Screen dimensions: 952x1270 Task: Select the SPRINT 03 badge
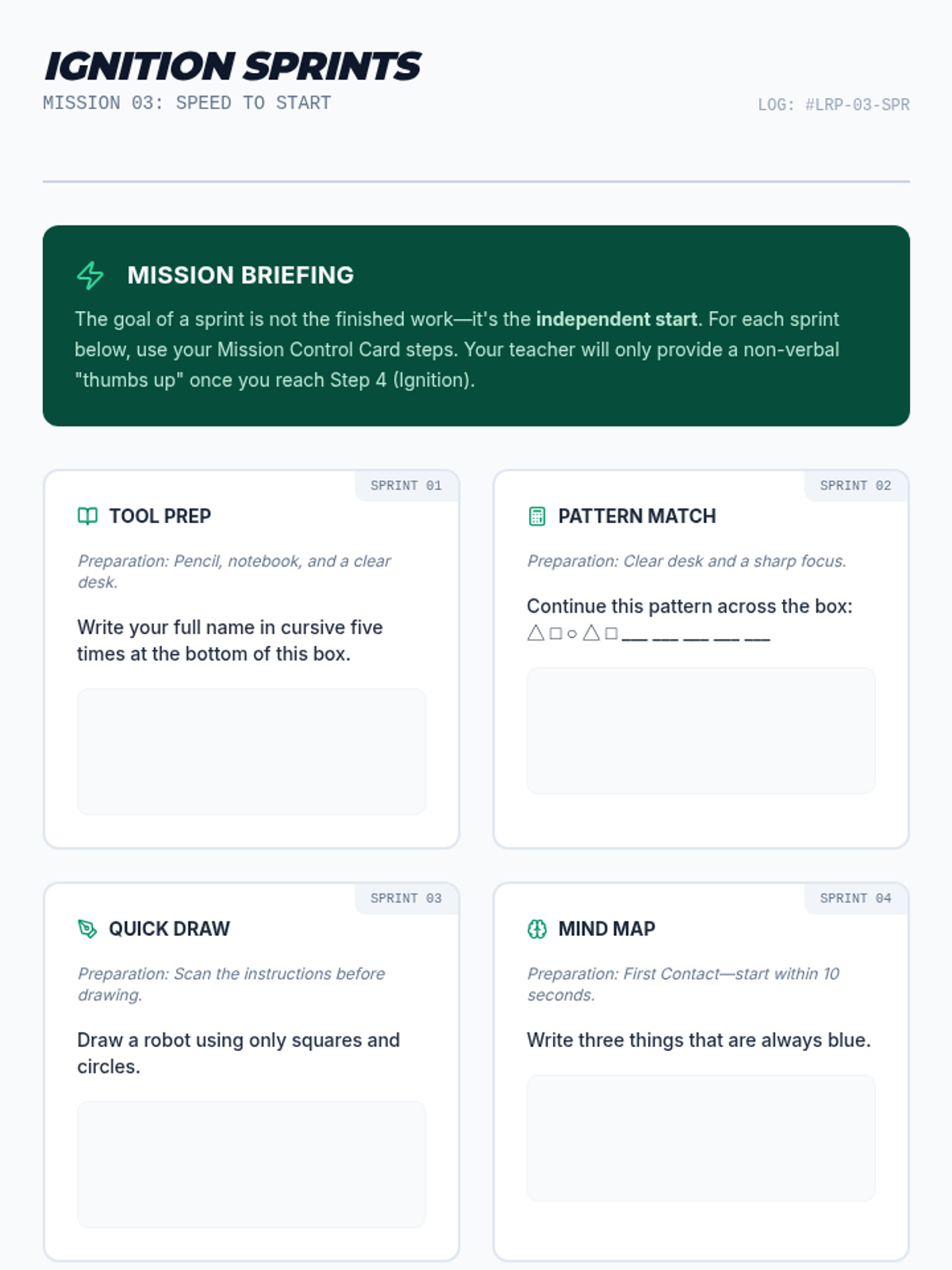click(406, 899)
